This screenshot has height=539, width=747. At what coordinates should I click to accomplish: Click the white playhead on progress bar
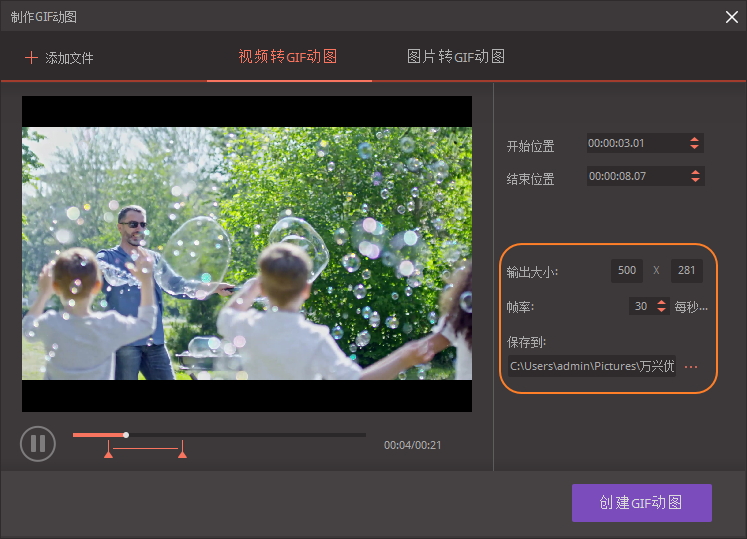coord(126,435)
